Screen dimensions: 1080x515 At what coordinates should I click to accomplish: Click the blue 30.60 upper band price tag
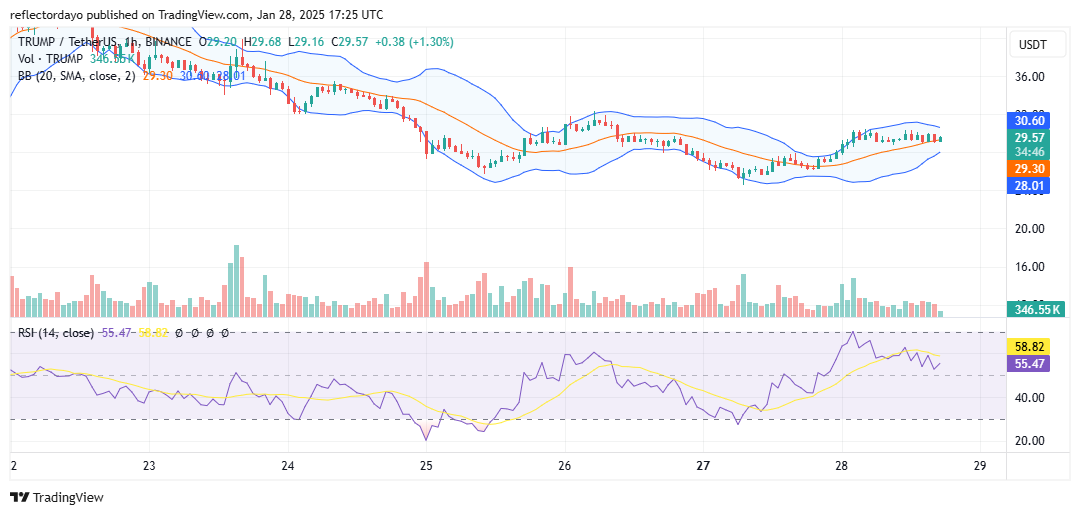pos(1030,120)
